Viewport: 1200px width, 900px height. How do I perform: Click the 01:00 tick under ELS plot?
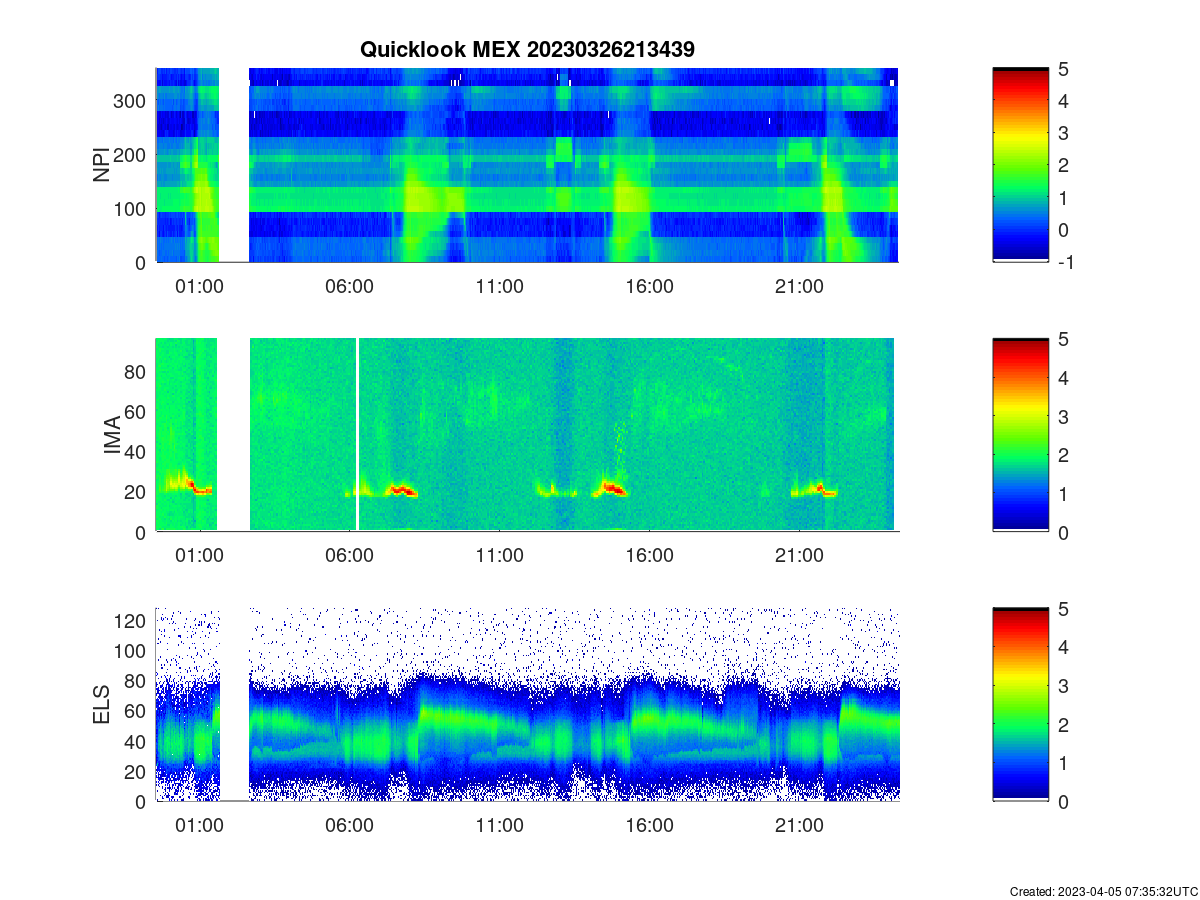(x=200, y=826)
